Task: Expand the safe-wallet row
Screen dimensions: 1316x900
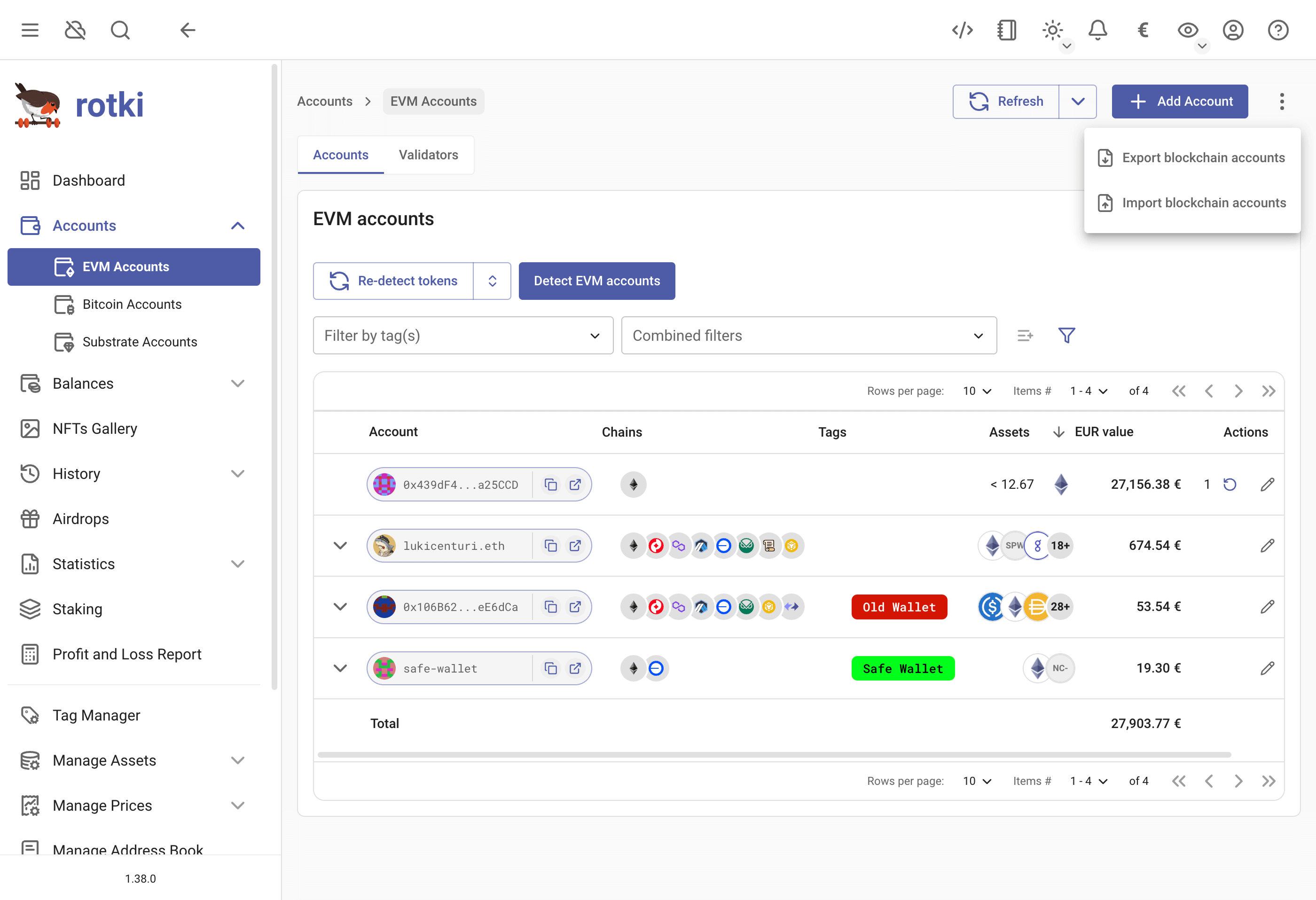Action: (x=340, y=668)
